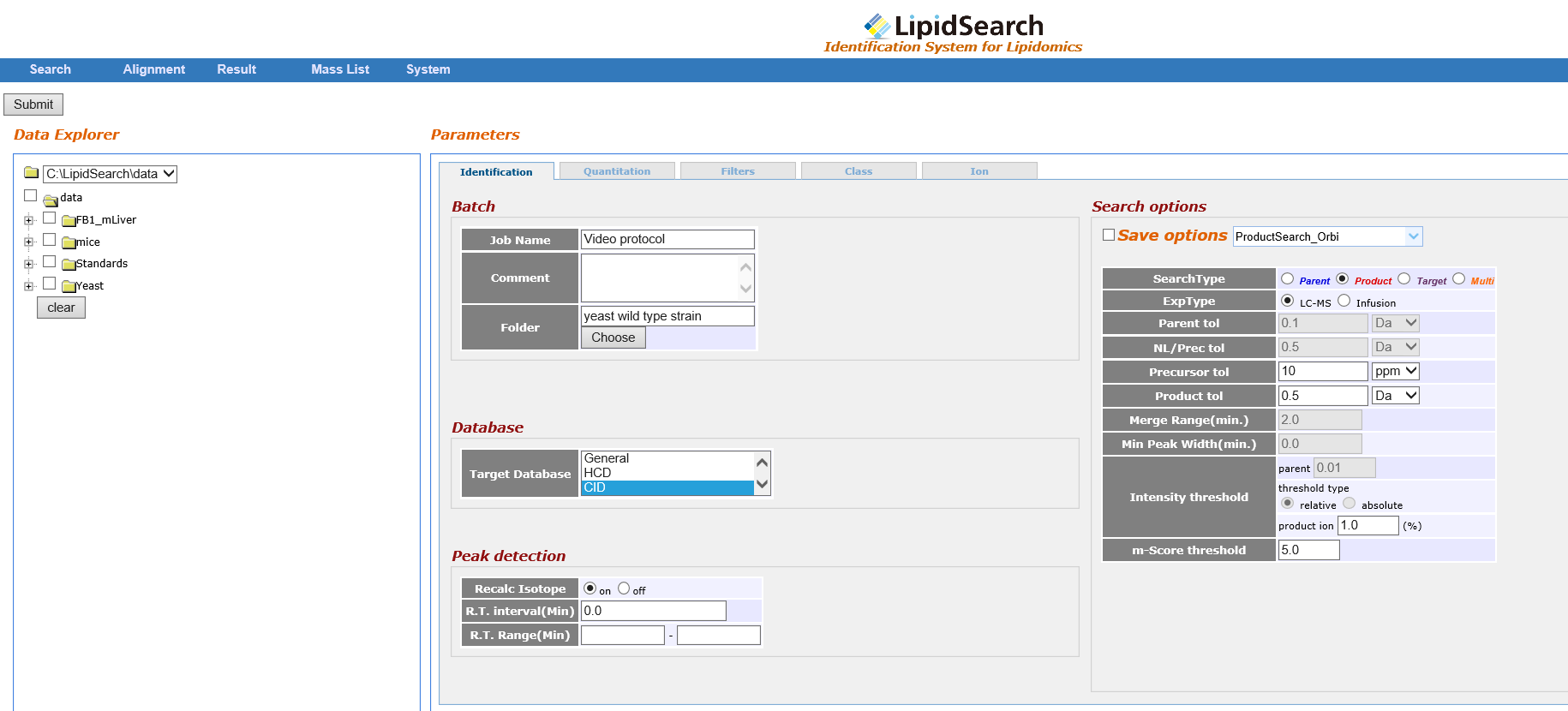Select Multi search type radio
Image resolution: width=1568 pixels, height=711 pixels.
1458,278
